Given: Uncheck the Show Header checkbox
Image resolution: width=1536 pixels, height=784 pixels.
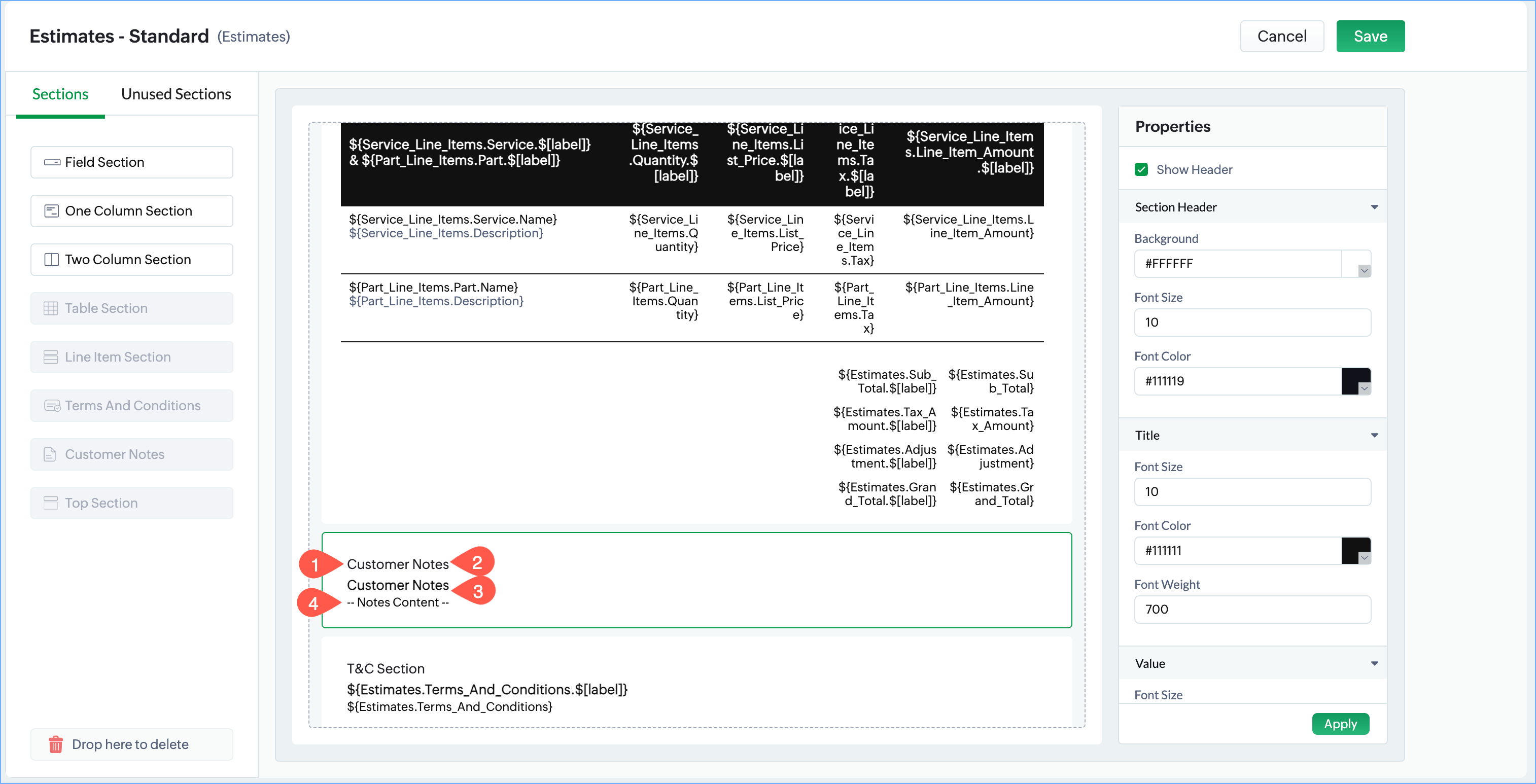Looking at the screenshot, I should (x=1141, y=169).
